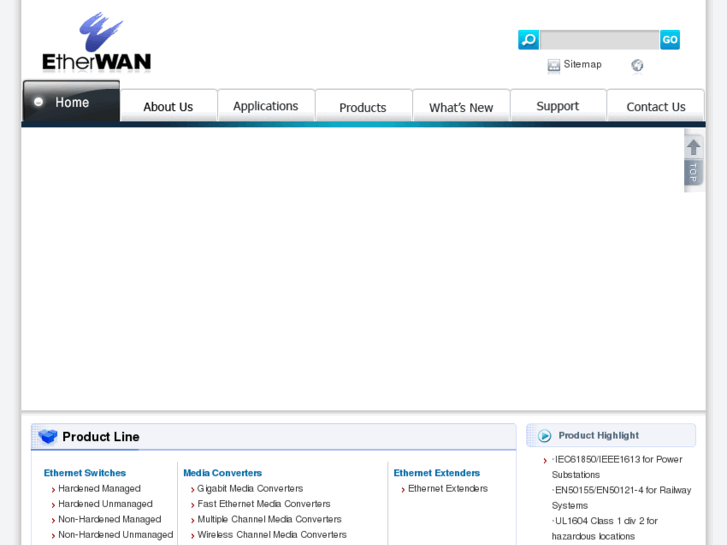This screenshot has height=545, width=727.
Task: Open Wireless Channel Media Converters link
Action: click(272, 534)
